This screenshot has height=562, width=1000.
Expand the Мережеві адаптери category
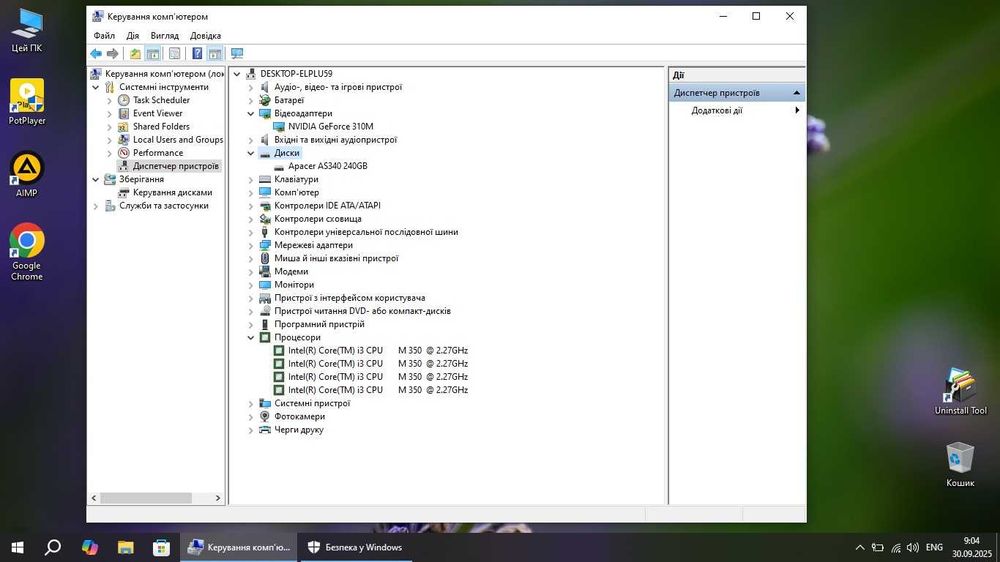251,246
